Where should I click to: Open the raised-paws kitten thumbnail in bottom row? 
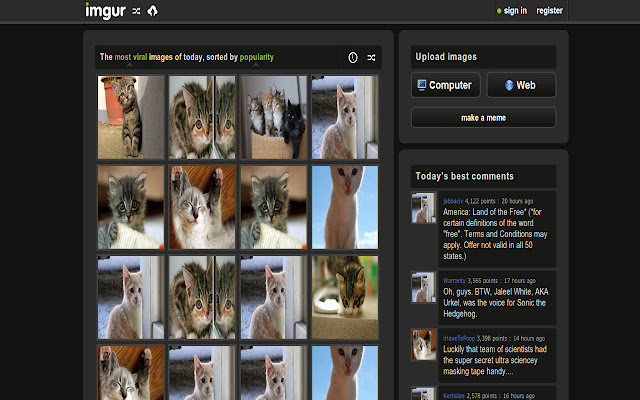coord(131,373)
